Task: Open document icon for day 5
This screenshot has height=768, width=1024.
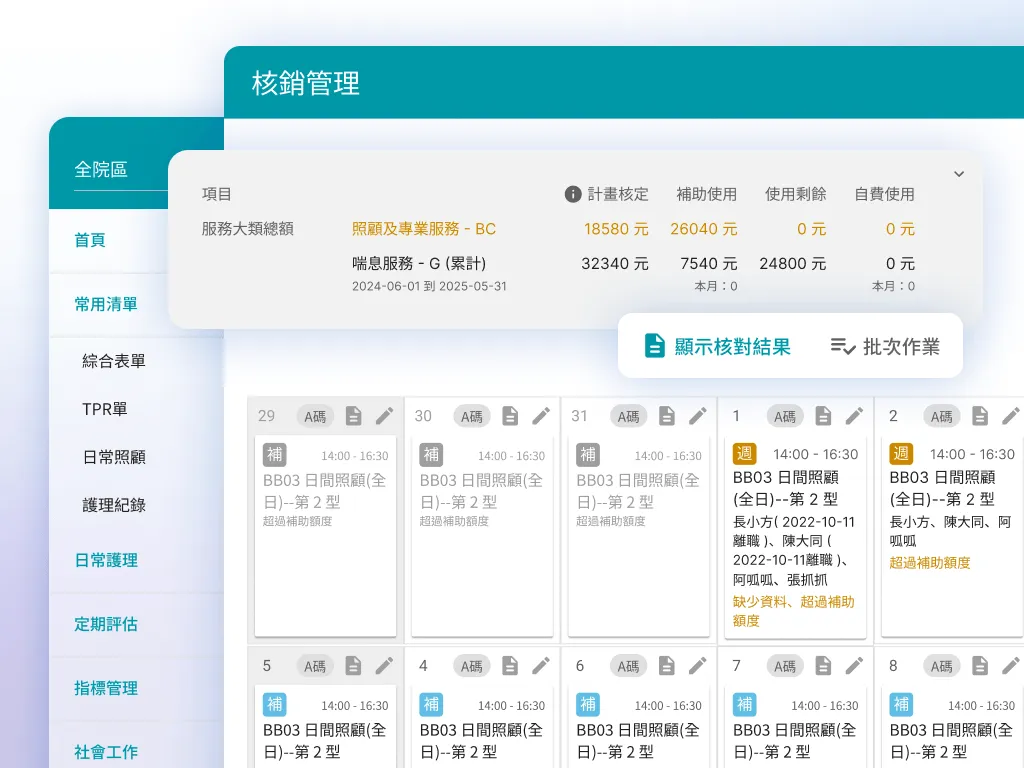Action: (353, 665)
